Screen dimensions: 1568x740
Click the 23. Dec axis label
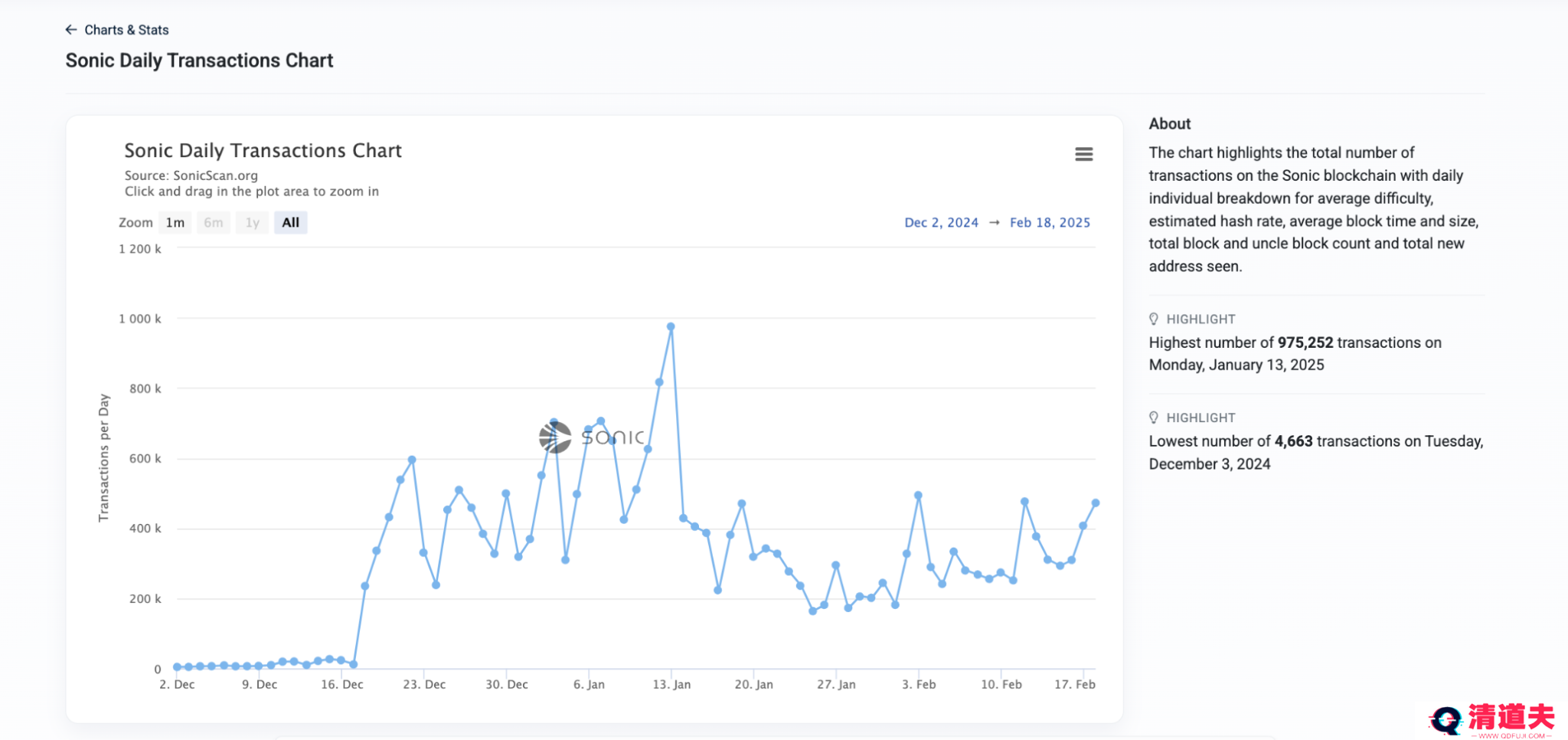[x=424, y=685]
